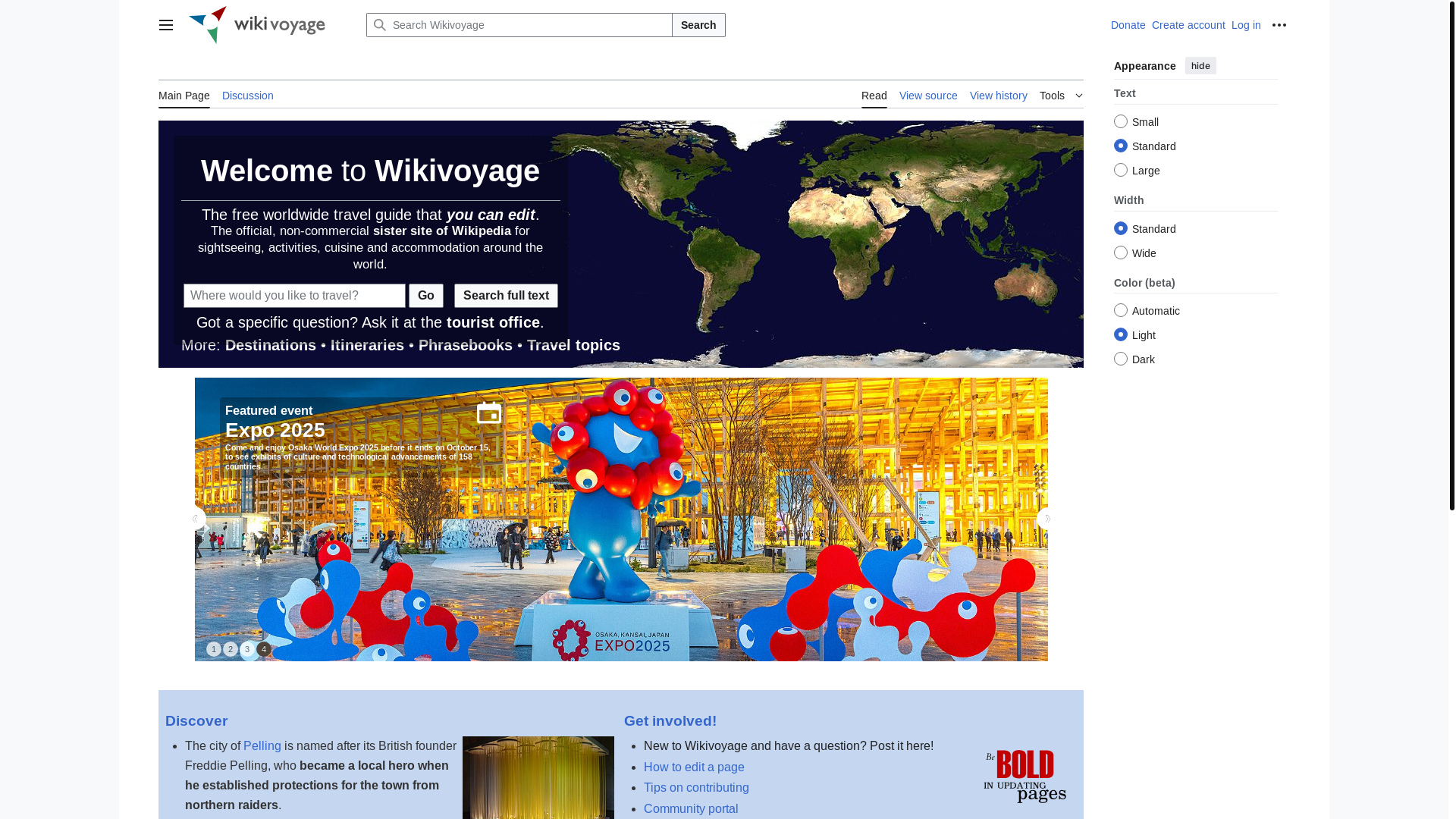Click the page vertical scrollbar
Image resolution: width=1456 pixels, height=819 pixels.
1452,255
